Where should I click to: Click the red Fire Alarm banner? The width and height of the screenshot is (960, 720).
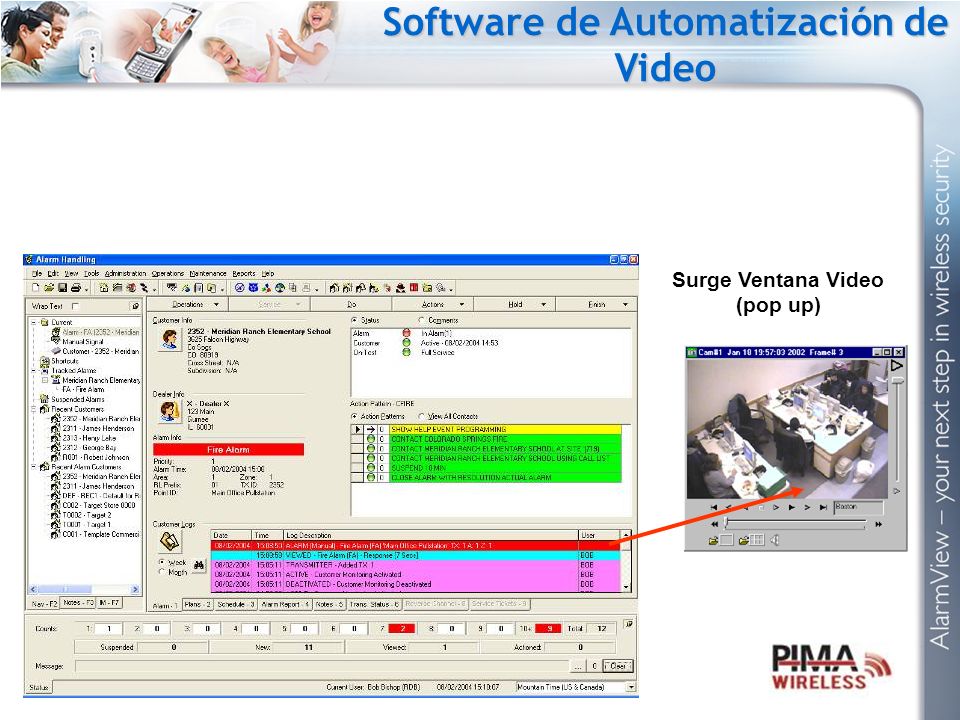(228, 449)
